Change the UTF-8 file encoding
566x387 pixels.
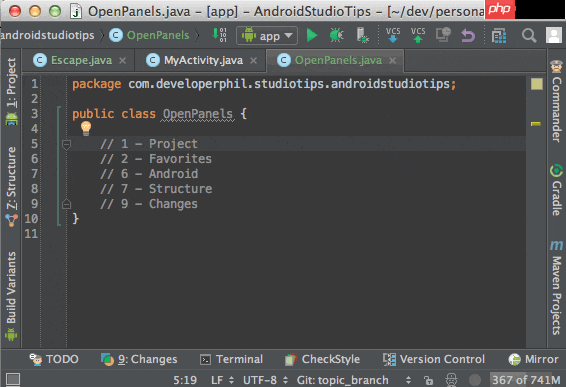(x=265, y=380)
